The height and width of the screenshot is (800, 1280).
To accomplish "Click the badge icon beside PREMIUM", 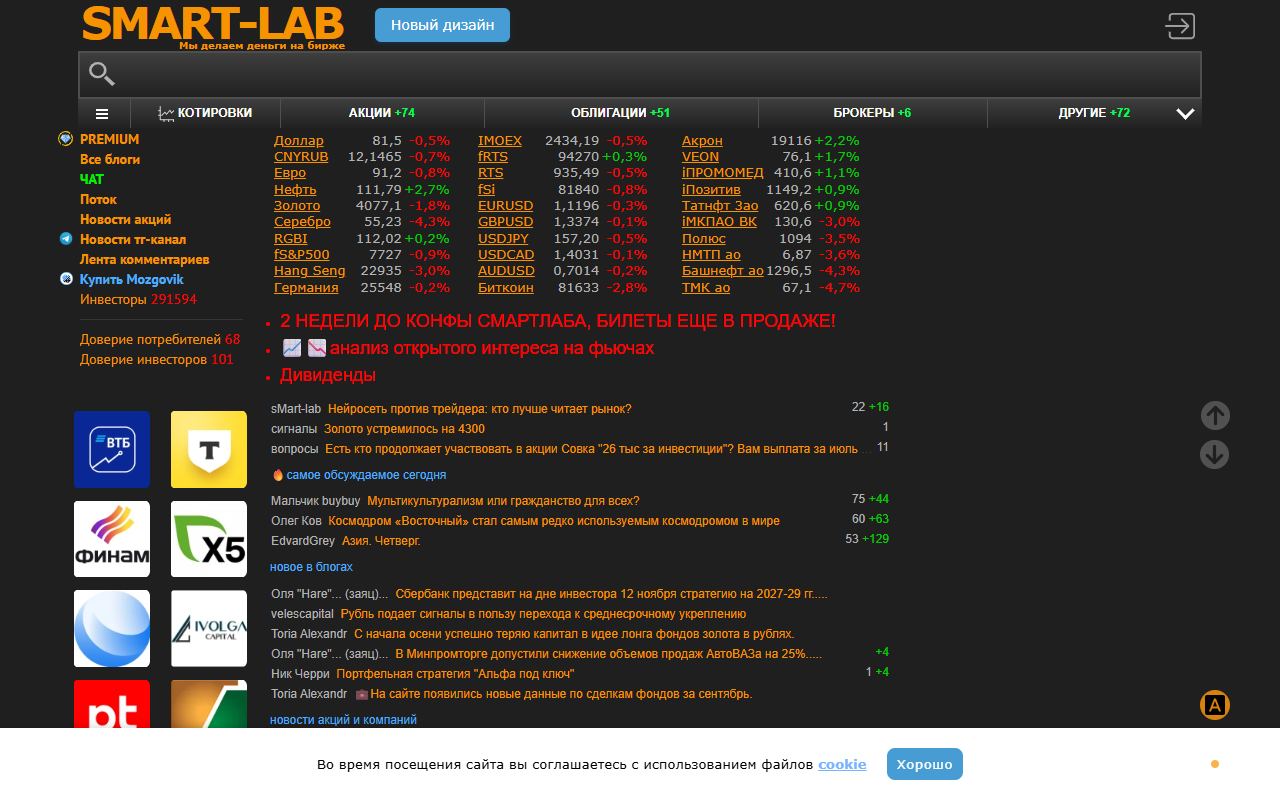I will 66,139.
